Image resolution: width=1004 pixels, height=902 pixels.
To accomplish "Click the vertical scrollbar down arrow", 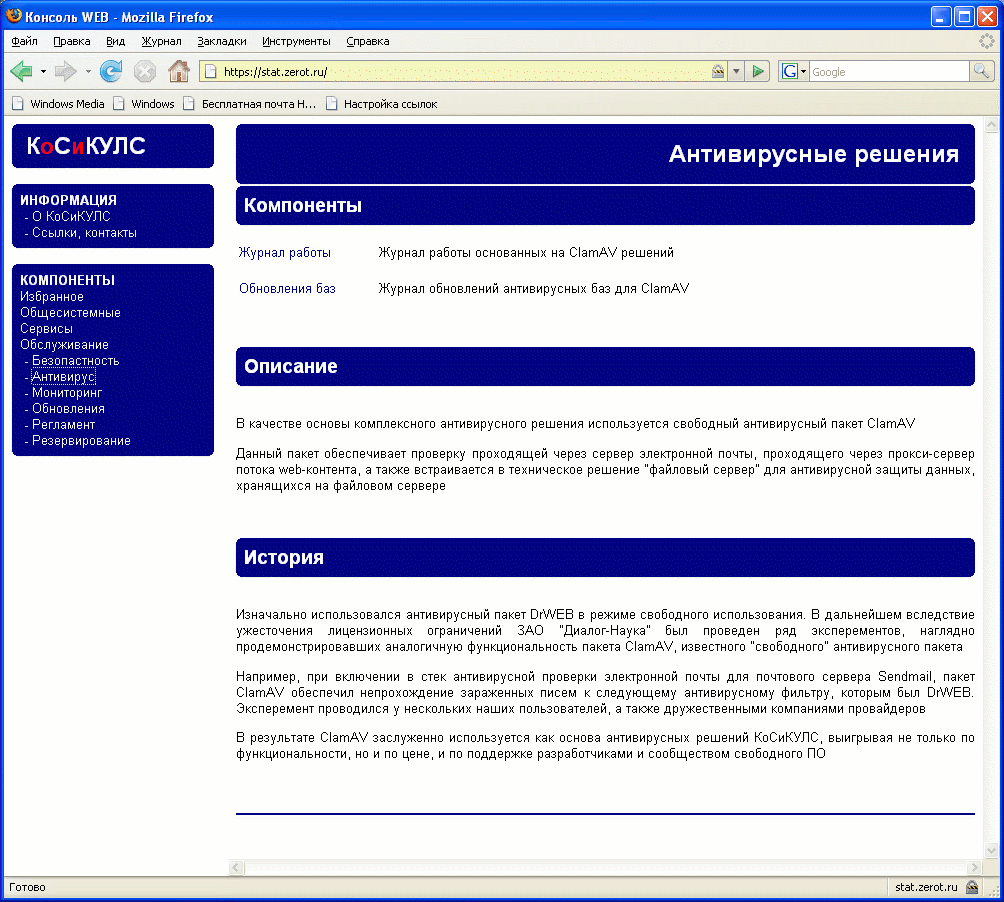I will pos(991,851).
